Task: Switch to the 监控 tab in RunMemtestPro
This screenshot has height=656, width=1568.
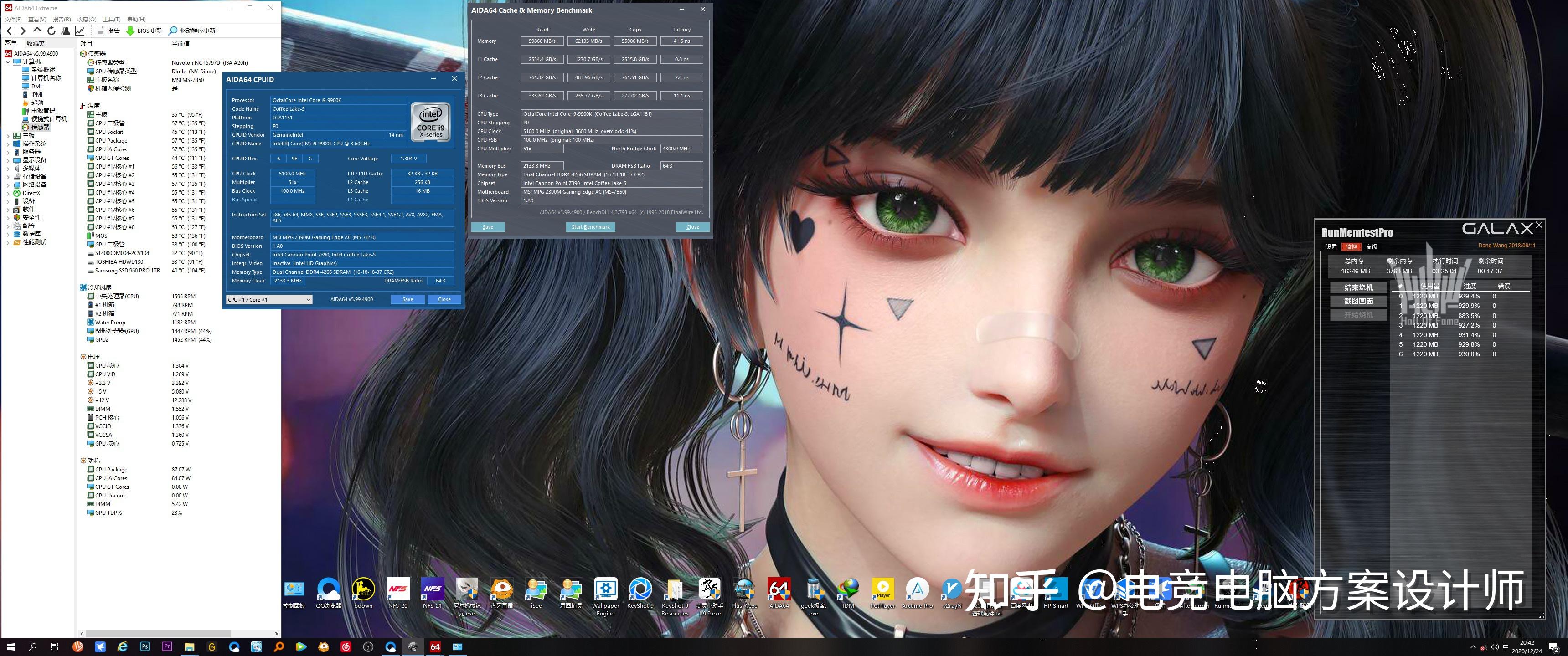Action: point(1351,246)
